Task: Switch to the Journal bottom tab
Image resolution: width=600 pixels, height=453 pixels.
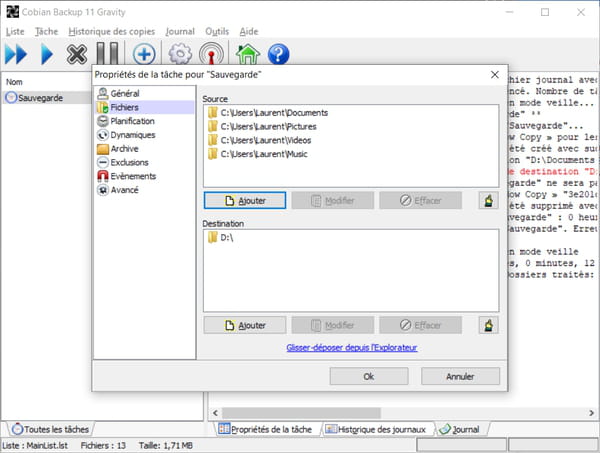Action: click(460, 429)
